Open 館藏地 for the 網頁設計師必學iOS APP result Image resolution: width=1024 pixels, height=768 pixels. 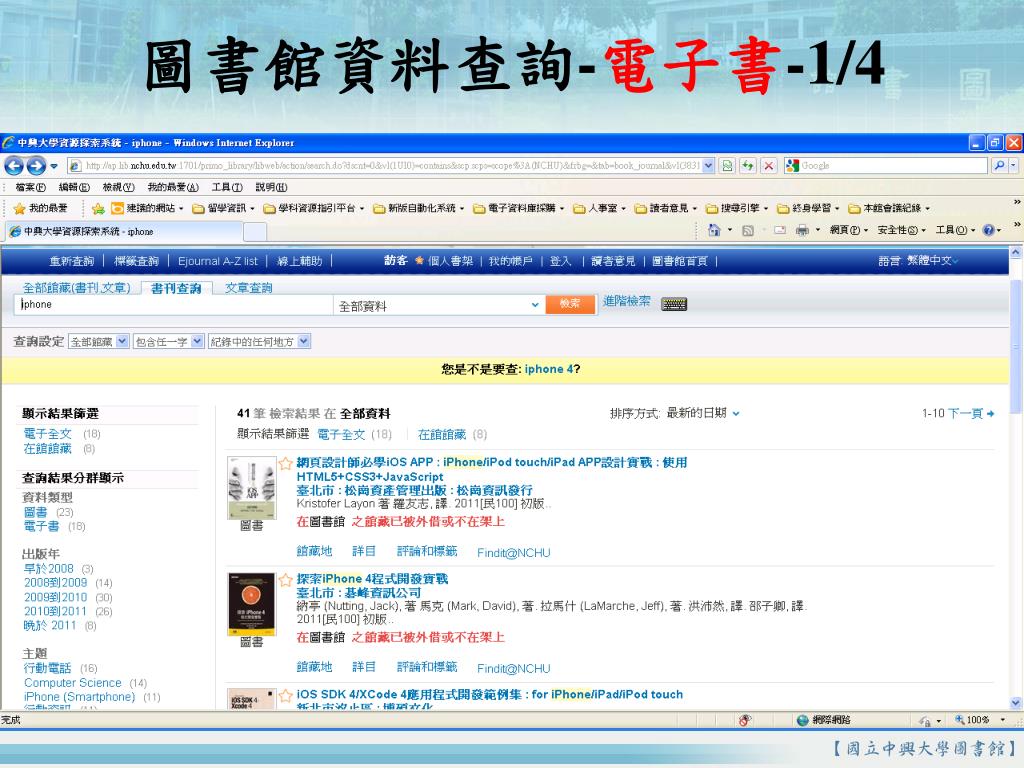pyautogui.click(x=314, y=551)
